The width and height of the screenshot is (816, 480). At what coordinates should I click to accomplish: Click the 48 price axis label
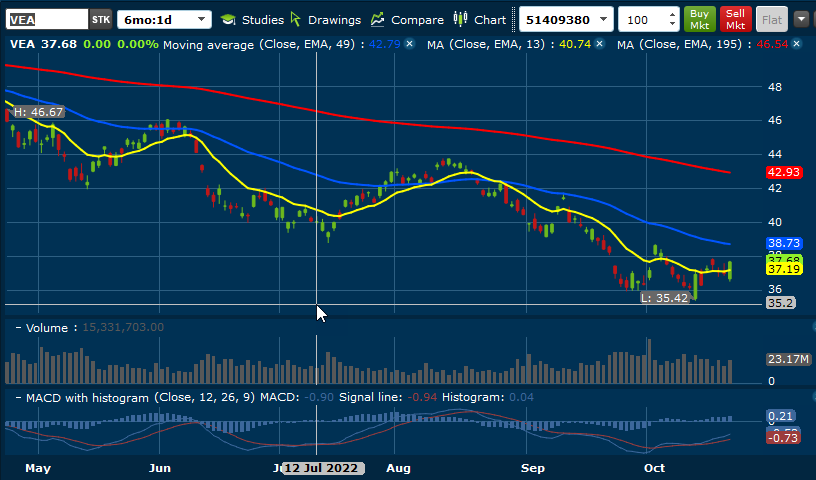click(775, 87)
